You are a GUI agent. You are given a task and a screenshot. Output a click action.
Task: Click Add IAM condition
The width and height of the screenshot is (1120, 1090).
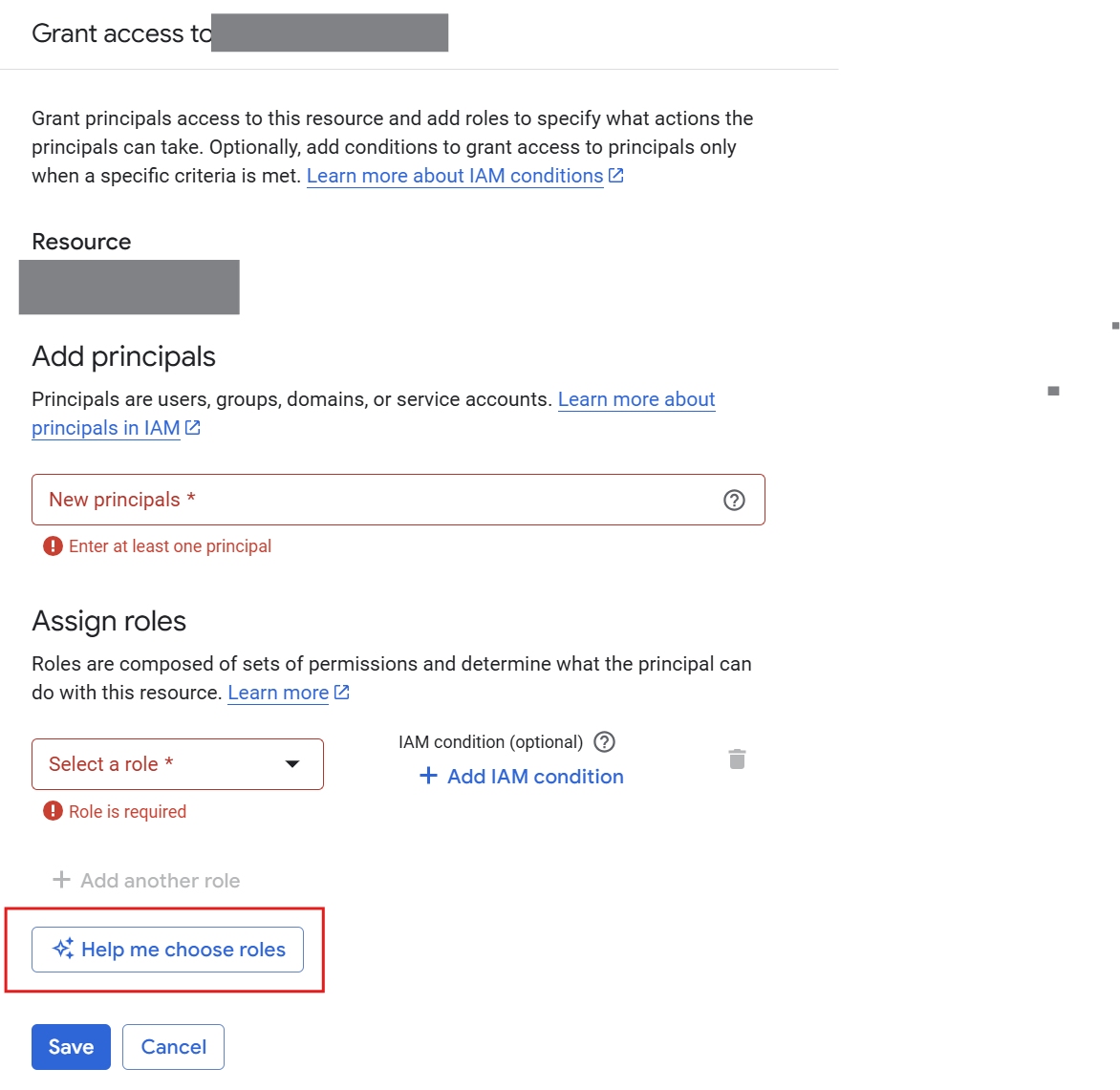tap(534, 777)
